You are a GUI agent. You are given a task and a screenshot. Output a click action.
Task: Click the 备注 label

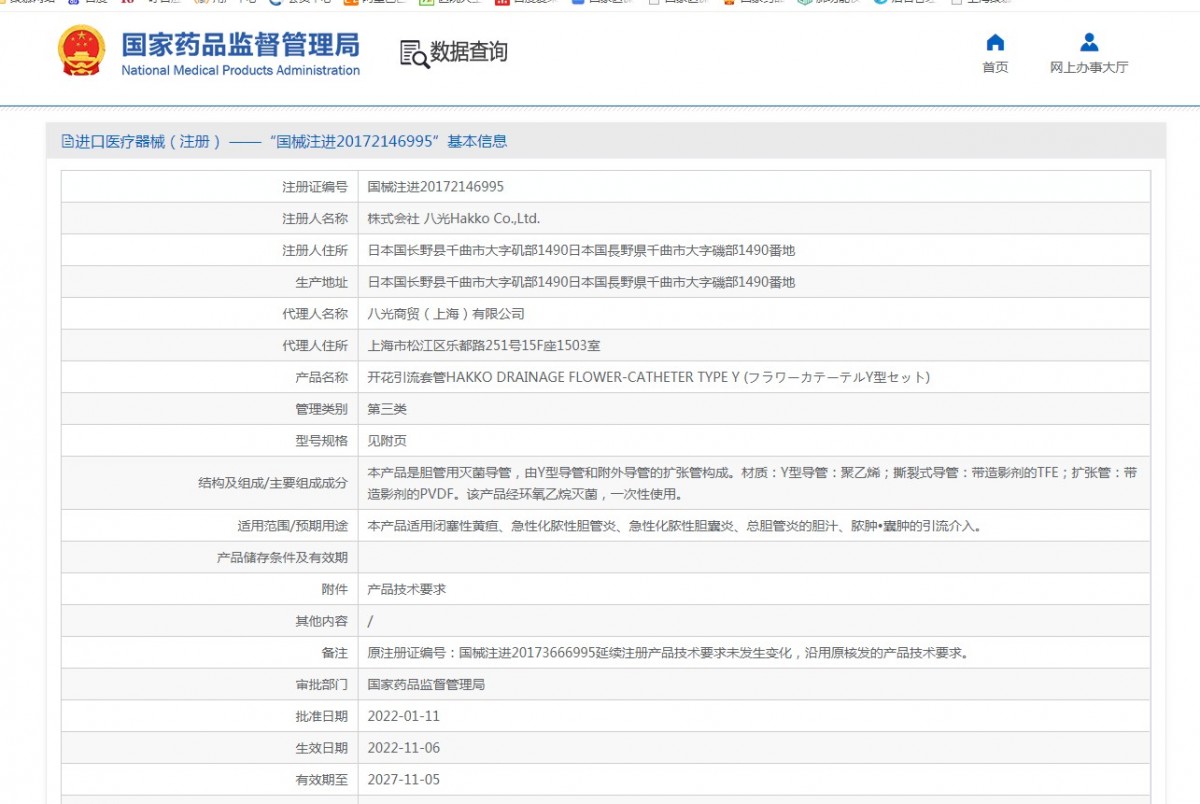tap(334, 653)
